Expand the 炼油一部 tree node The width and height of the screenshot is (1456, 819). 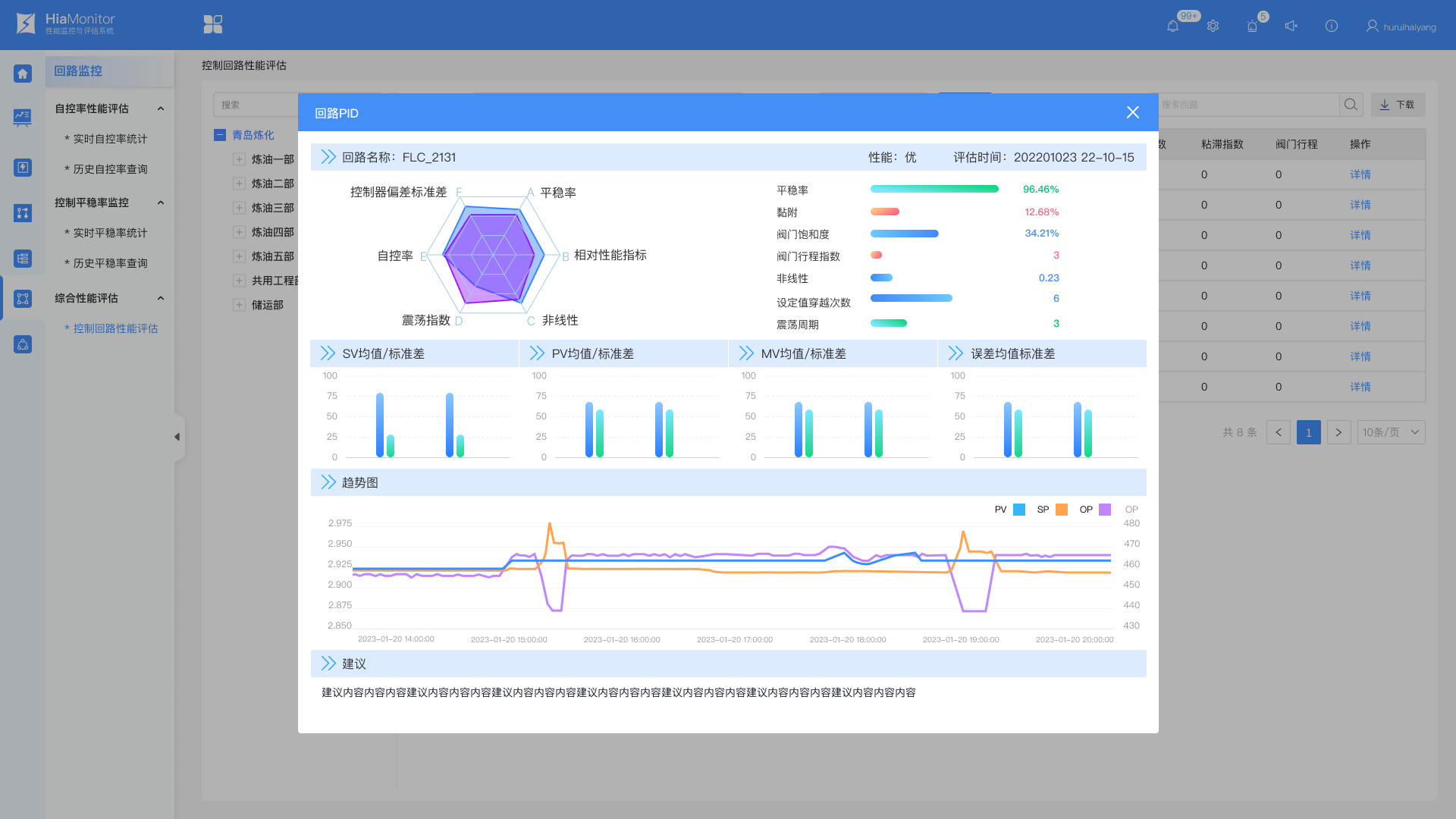pos(237,158)
